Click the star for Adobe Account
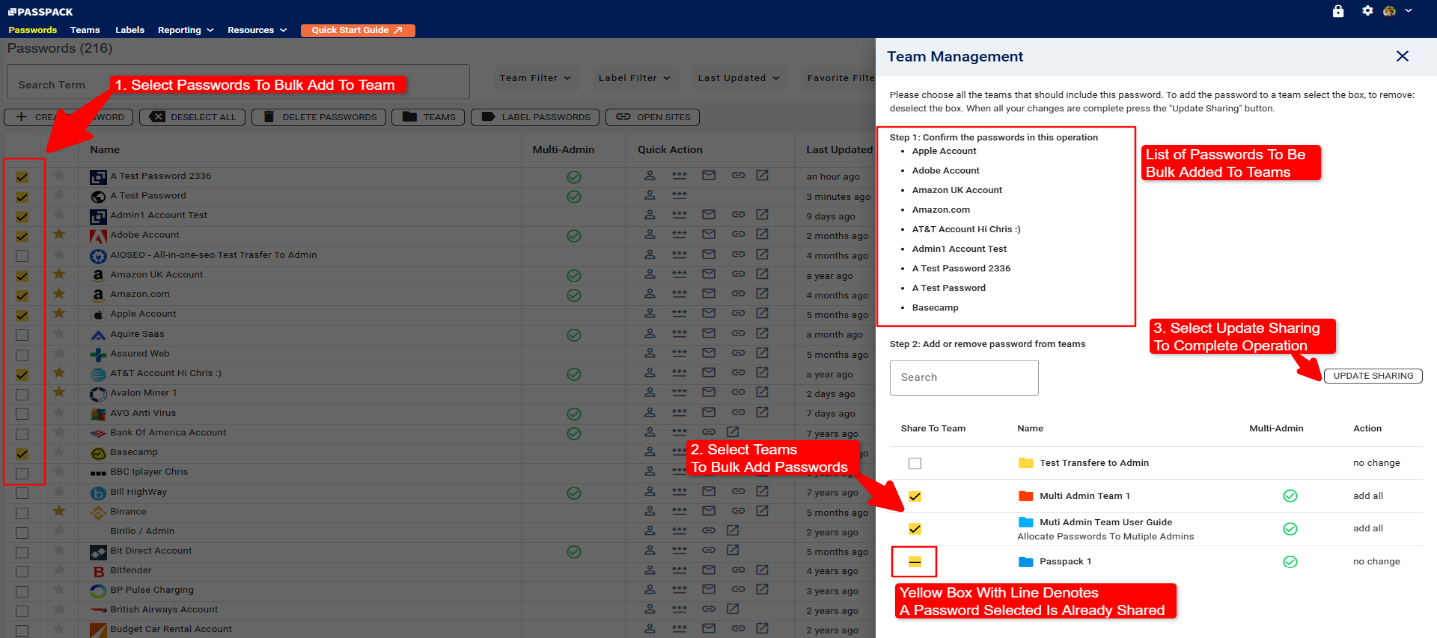 (59, 235)
